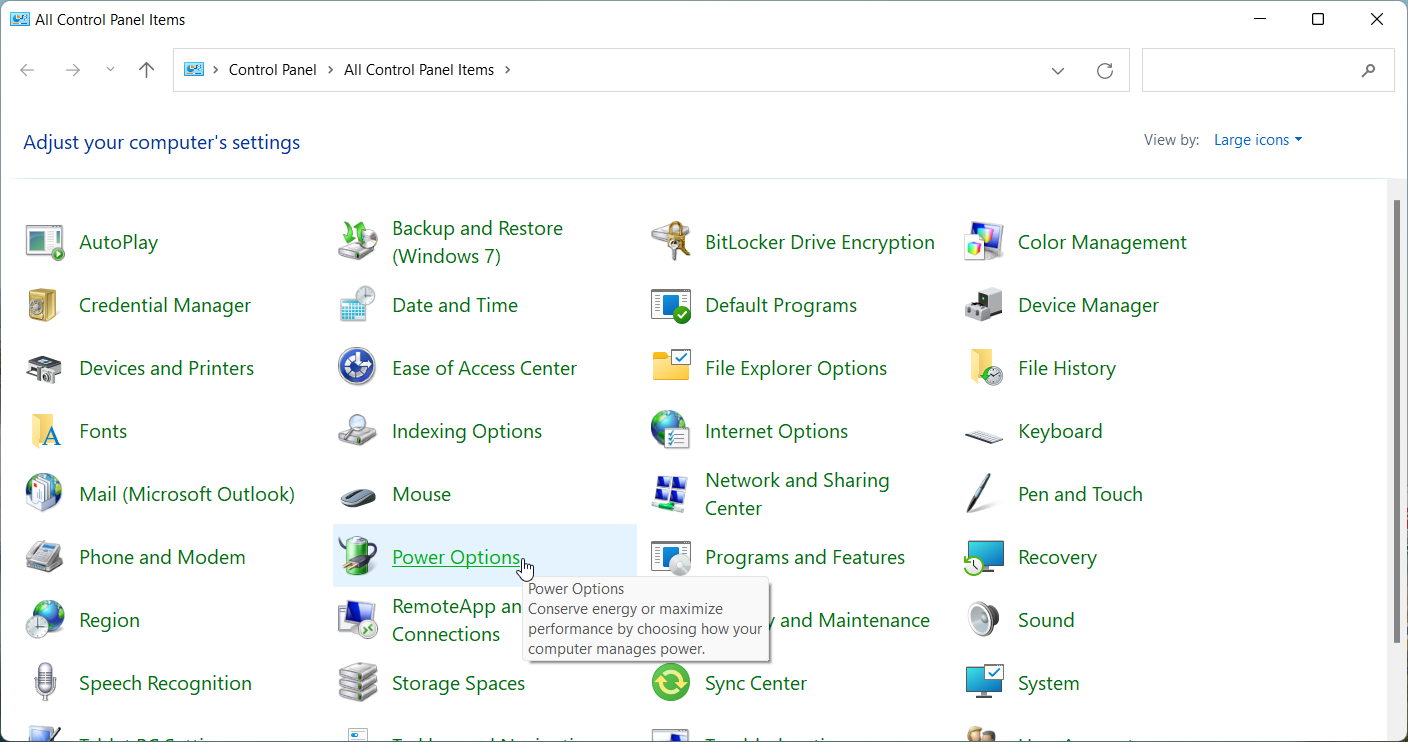
Task: Click the vertical scrollbar thumb
Action: tap(1397, 420)
